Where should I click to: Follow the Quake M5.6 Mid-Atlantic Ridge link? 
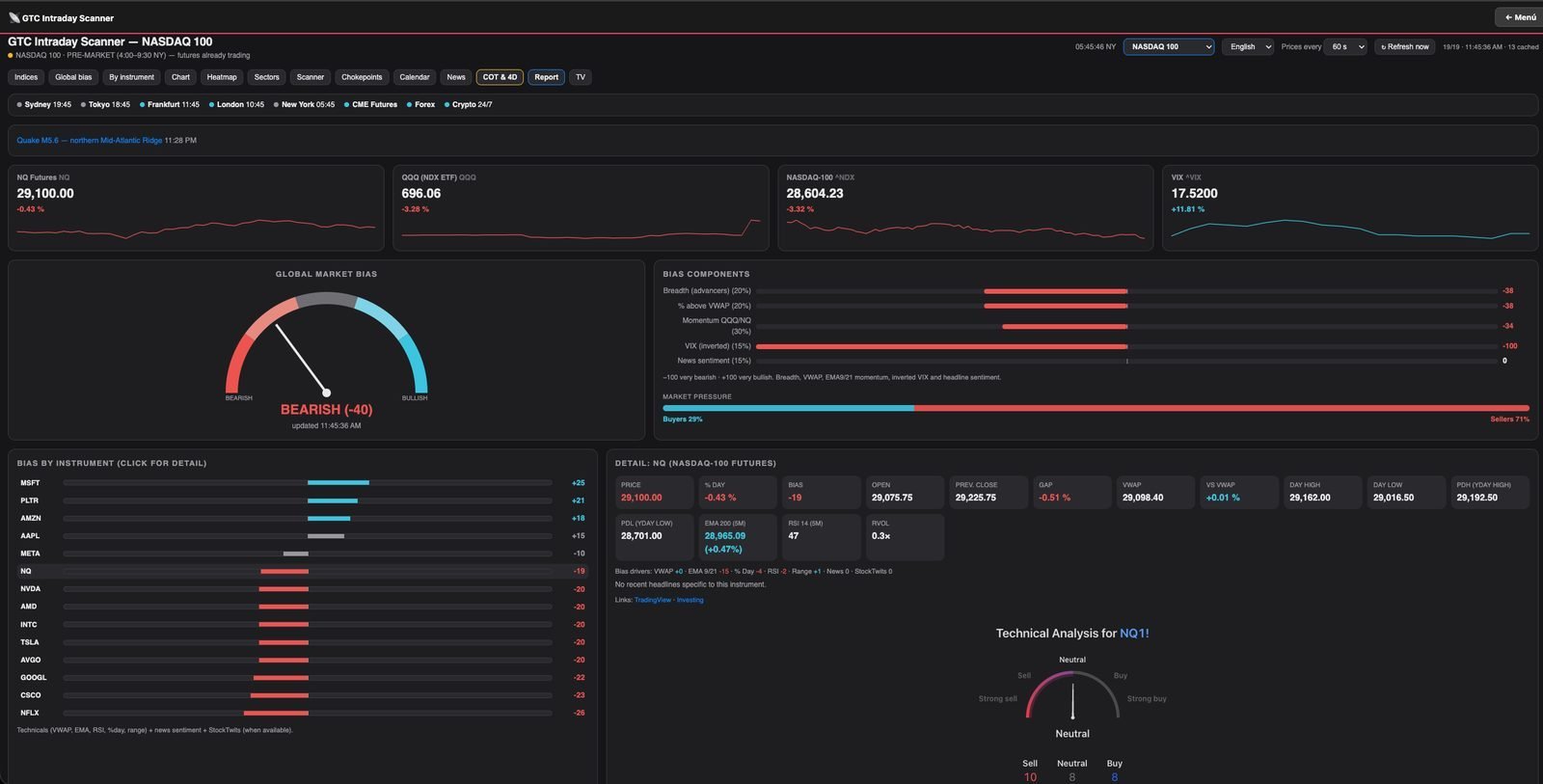coord(89,141)
